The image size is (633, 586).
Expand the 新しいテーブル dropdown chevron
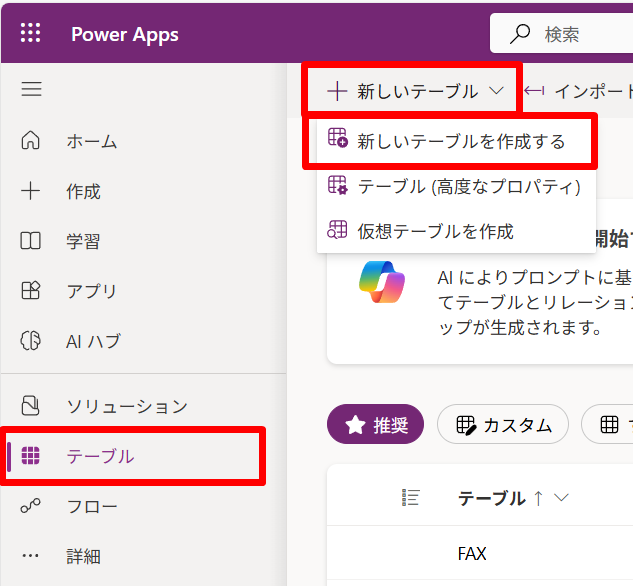click(x=496, y=91)
